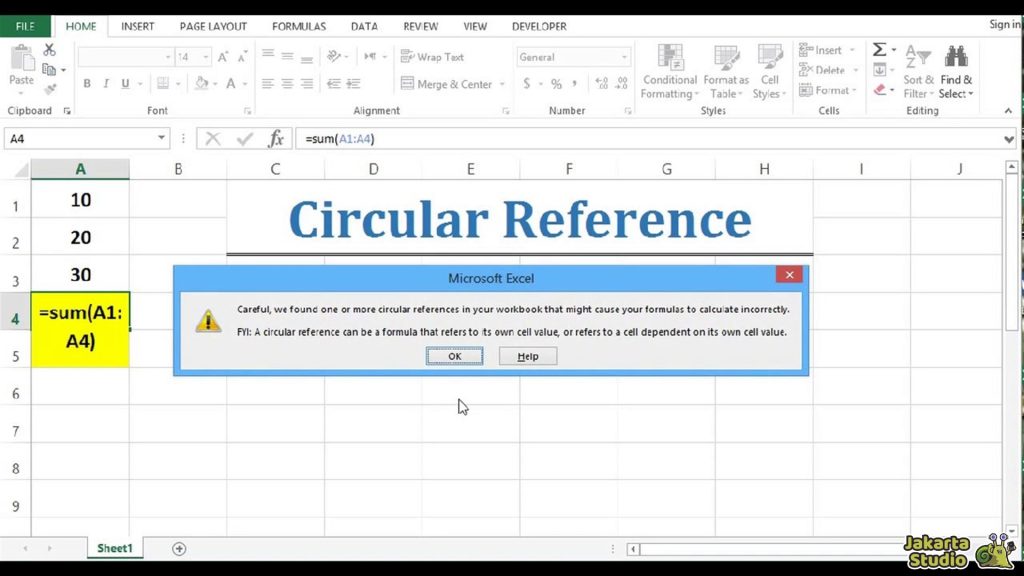Image resolution: width=1024 pixels, height=576 pixels.
Task: Apply the Font Color letter A
Action: (231, 84)
